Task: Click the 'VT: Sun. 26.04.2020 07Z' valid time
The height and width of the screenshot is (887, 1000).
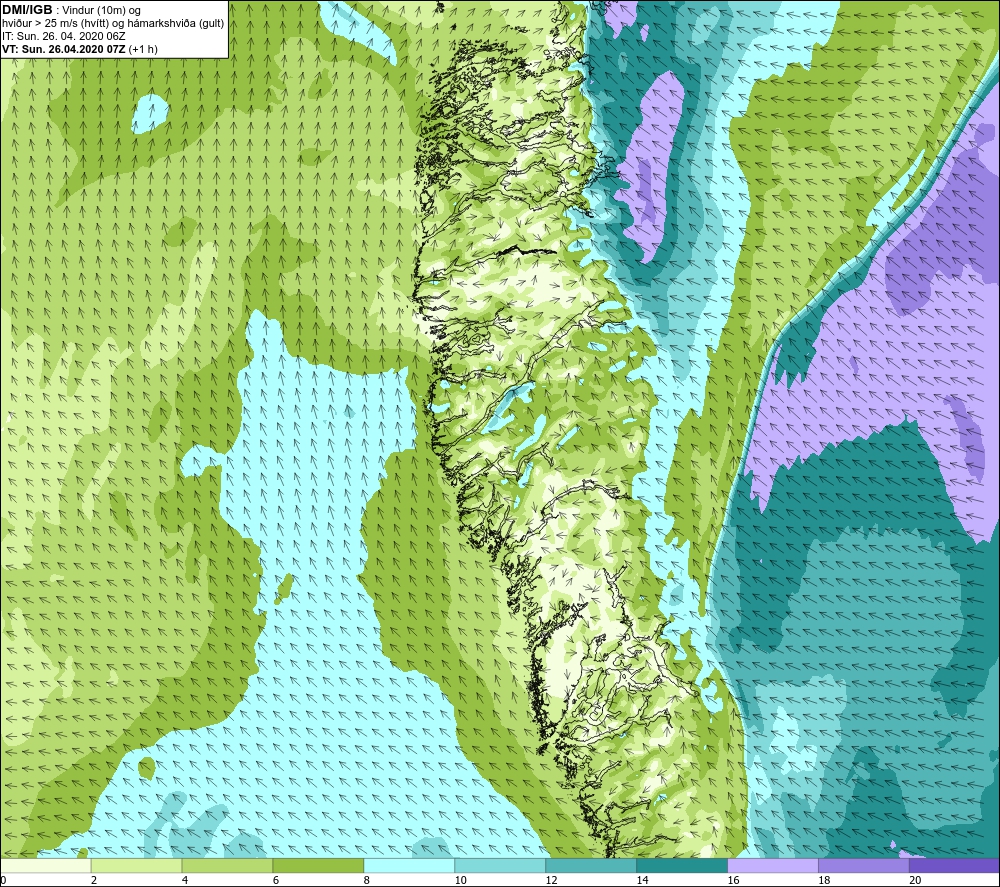Action: tap(64, 49)
